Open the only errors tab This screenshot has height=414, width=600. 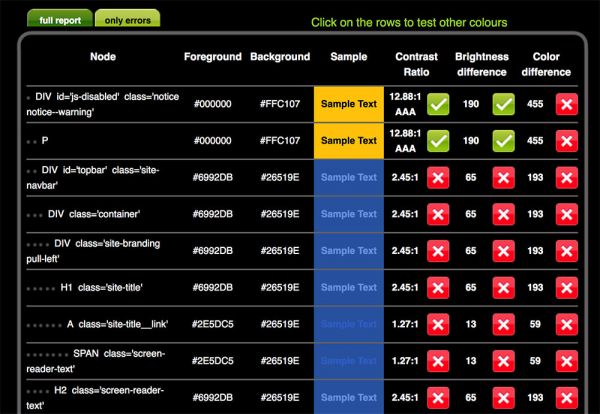(x=128, y=19)
